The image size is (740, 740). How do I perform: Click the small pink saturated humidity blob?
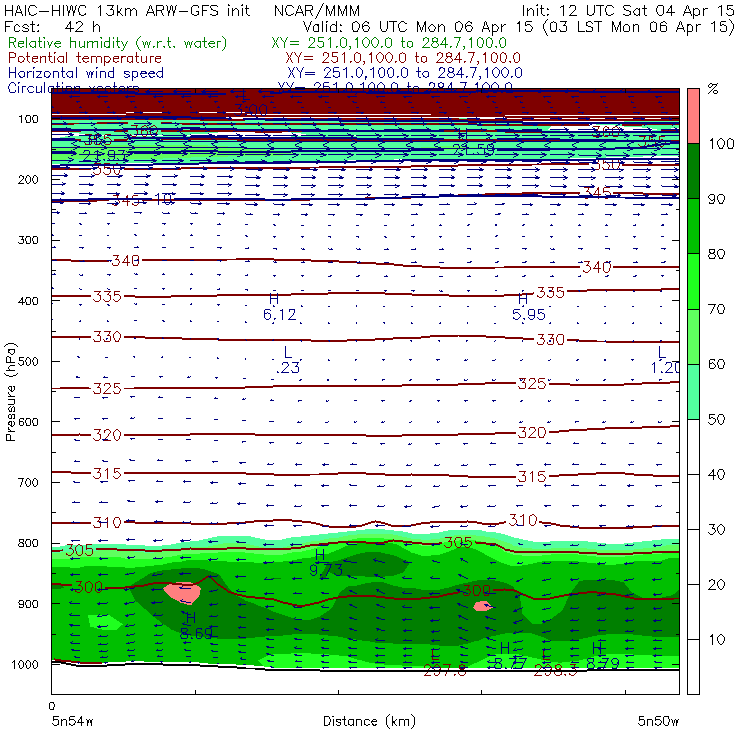482,606
